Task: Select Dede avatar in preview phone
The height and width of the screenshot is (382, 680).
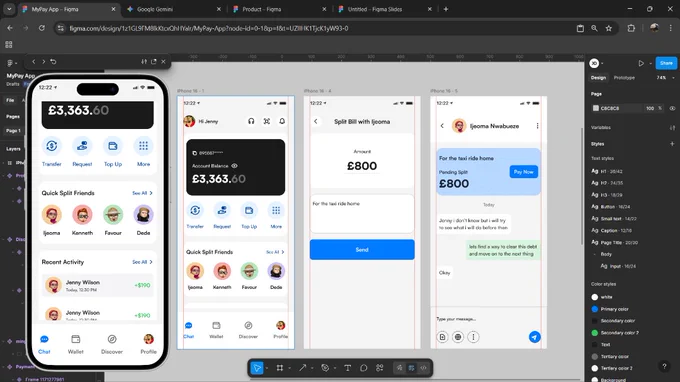Action: [143, 215]
